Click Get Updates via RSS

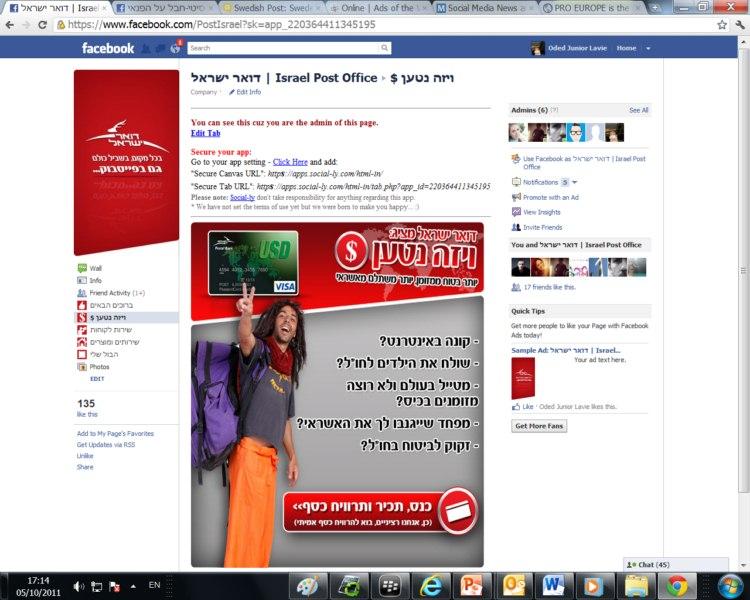106,444
